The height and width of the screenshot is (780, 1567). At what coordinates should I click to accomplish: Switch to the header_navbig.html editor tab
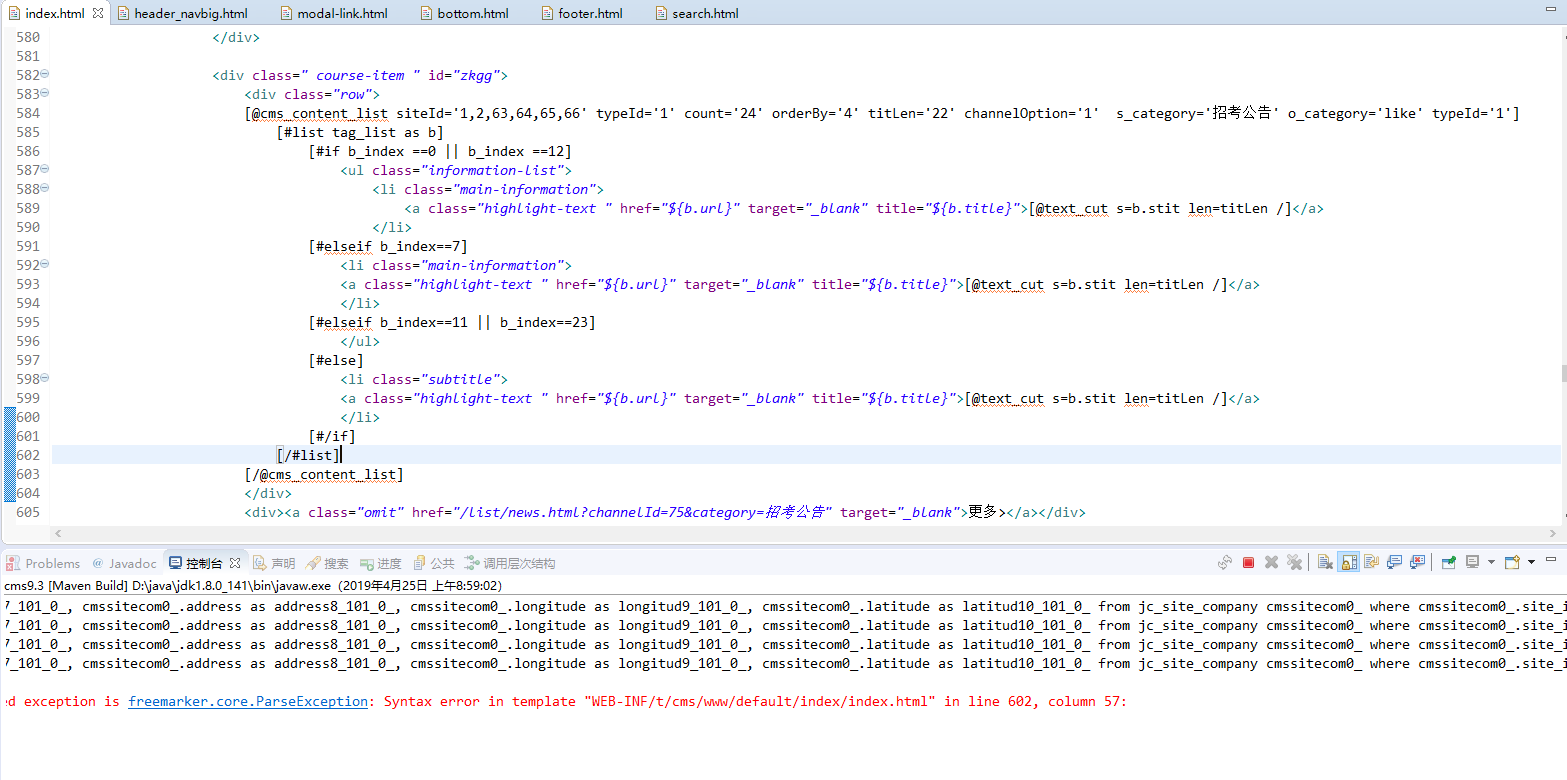click(x=190, y=14)
